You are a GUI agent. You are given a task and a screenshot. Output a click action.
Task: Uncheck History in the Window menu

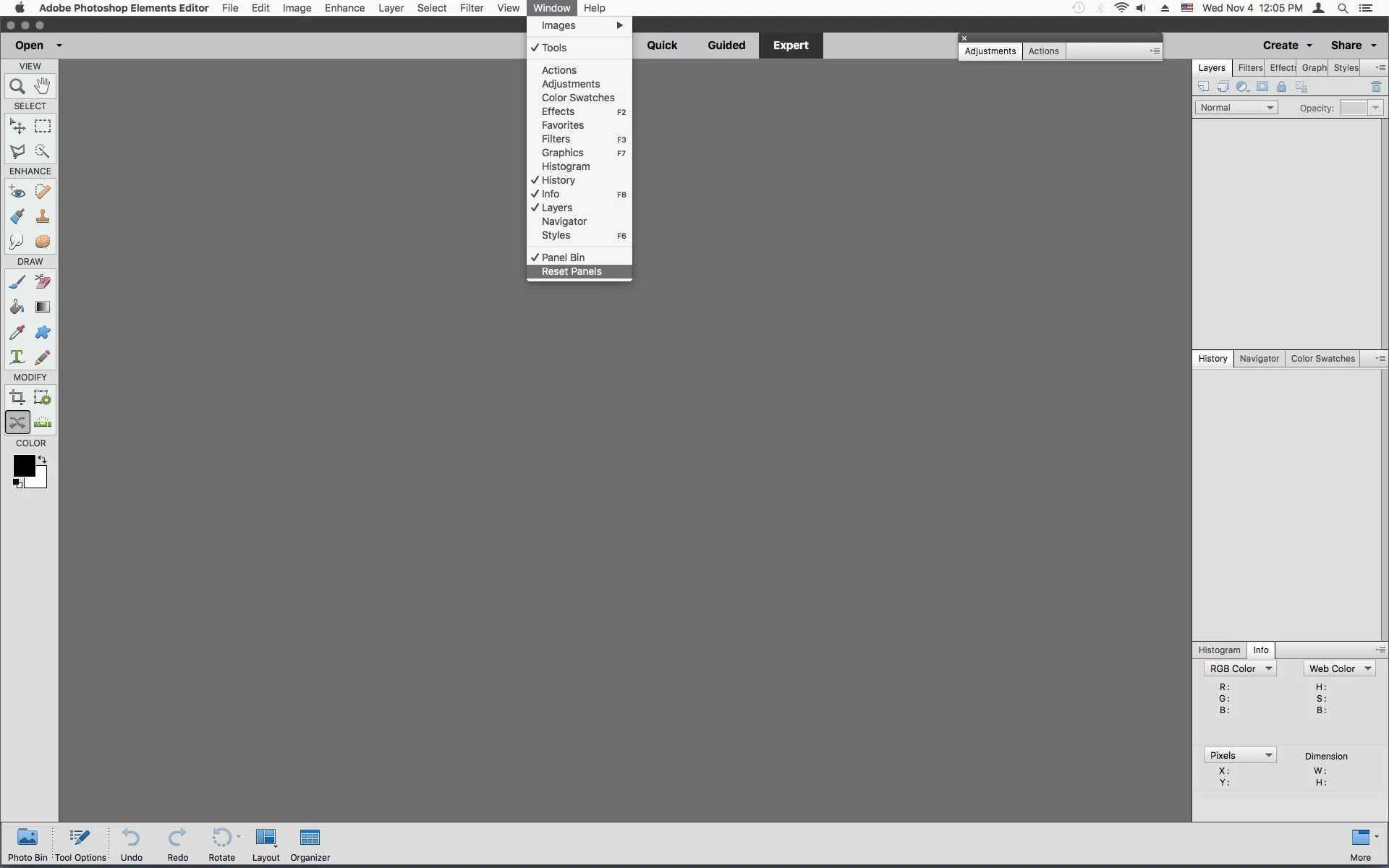(x=558, y=180)
